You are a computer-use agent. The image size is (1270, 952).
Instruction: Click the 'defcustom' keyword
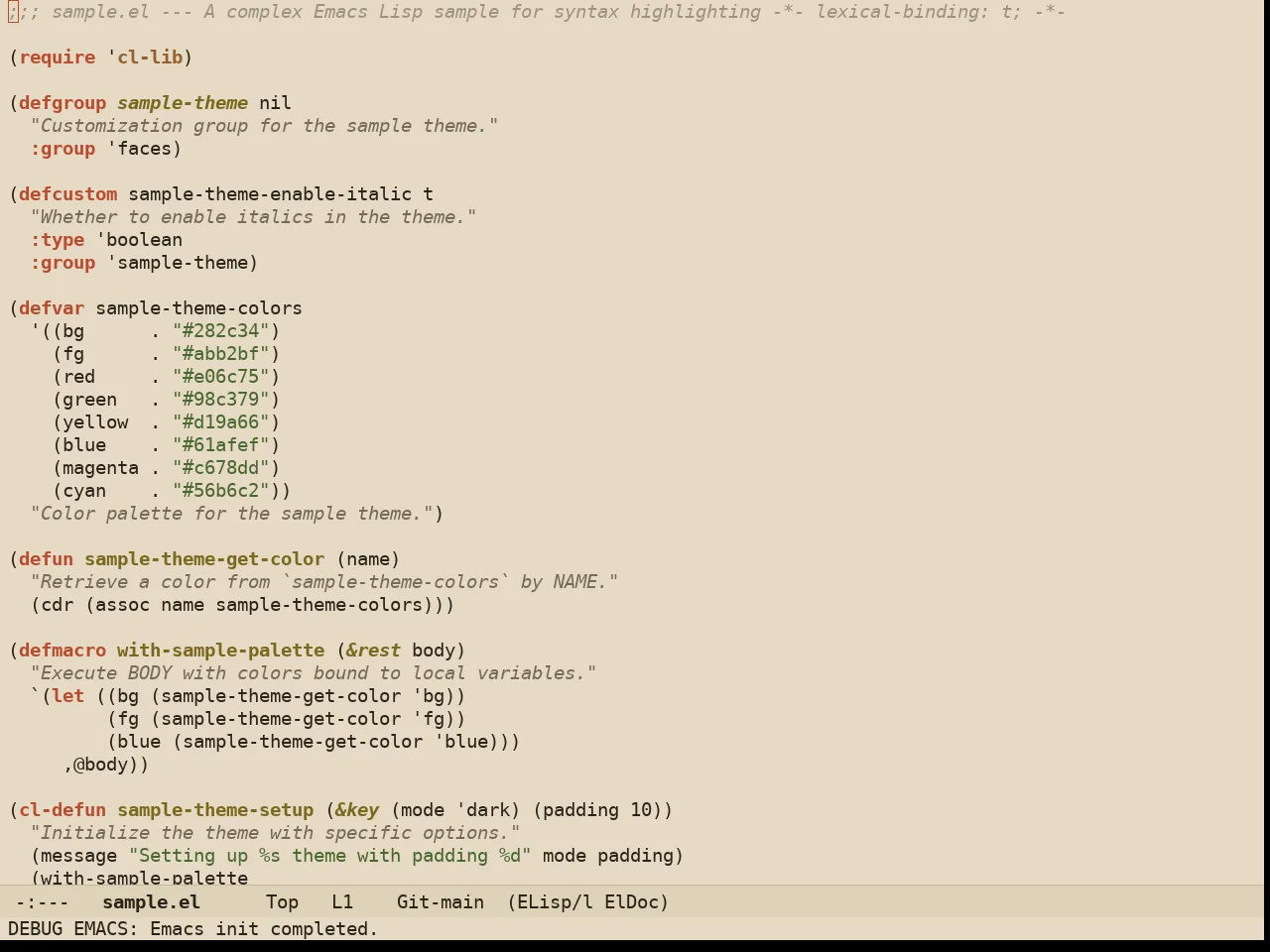(x=68, y=194)
